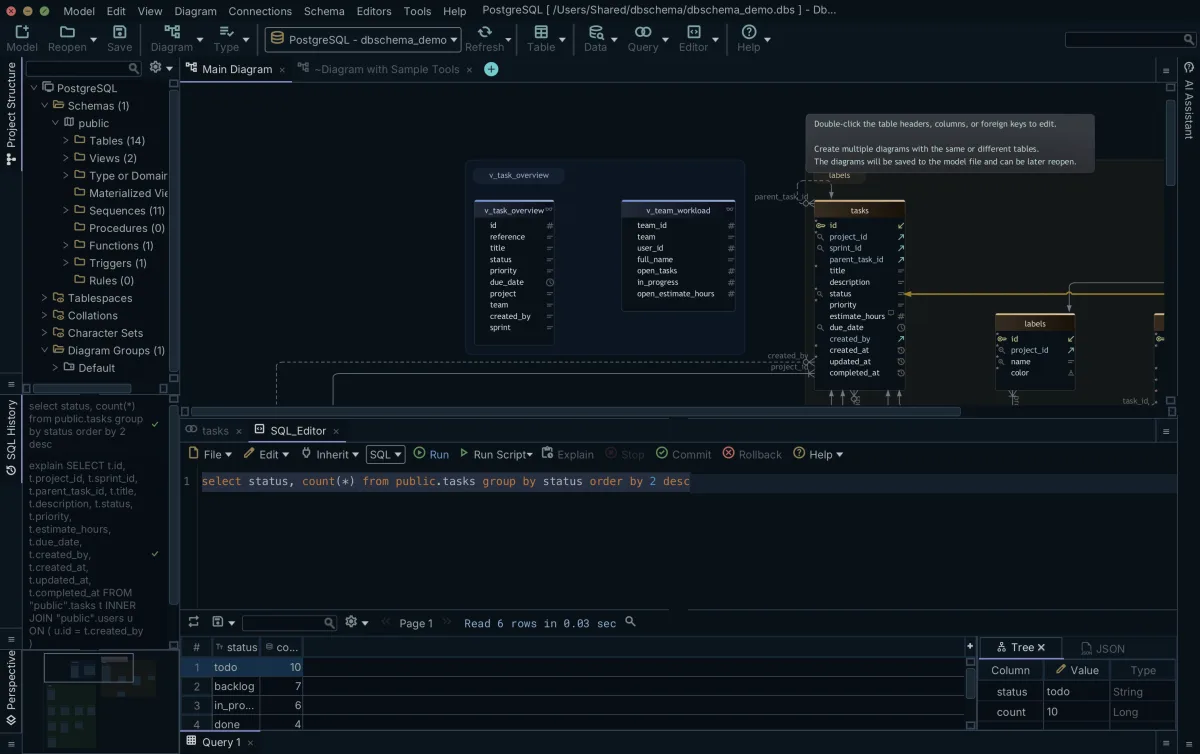Click the Table toolbar icon
This screenshot has width=1200, height=754.
(x=541, y=32)
